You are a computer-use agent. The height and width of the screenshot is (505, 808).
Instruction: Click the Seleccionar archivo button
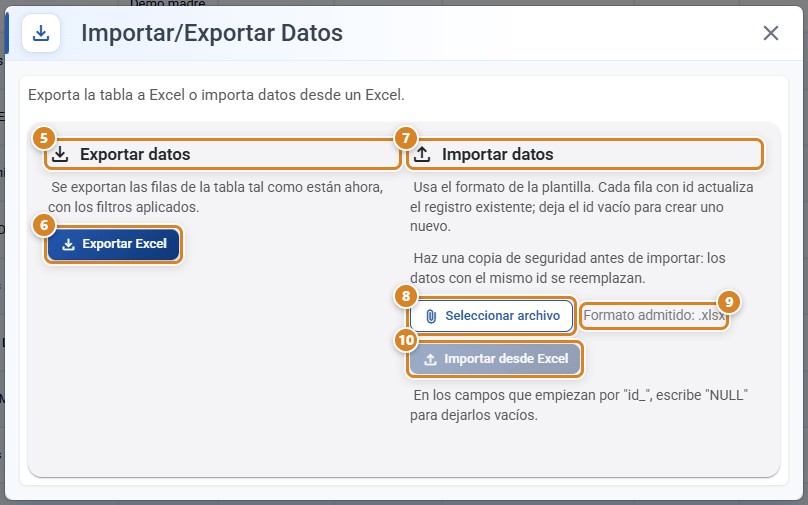492,316
